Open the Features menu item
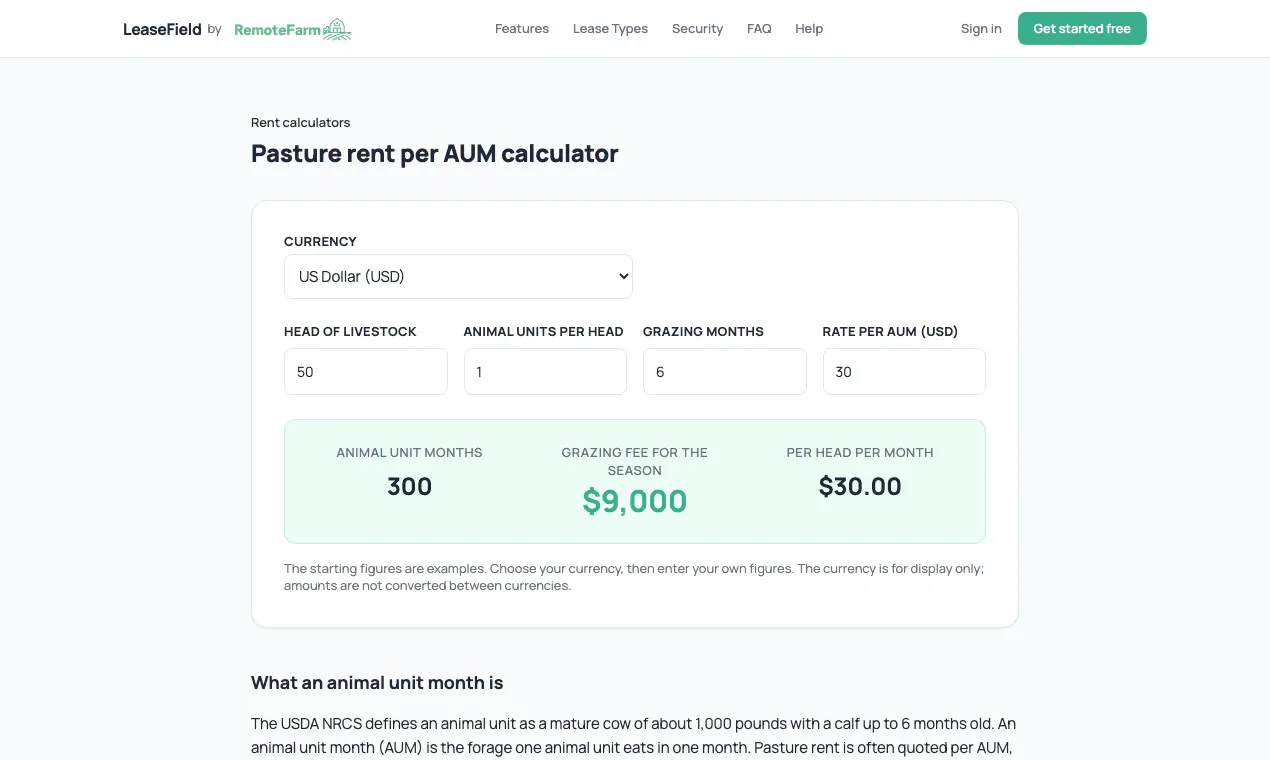 coord(522,29)
